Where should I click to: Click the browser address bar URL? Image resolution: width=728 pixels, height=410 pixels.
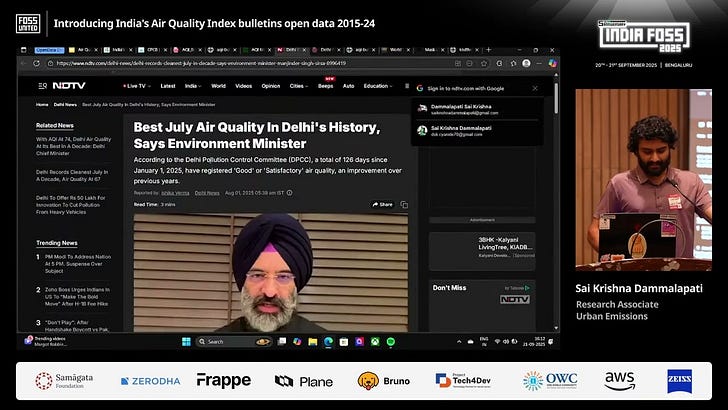coord(201,63)
